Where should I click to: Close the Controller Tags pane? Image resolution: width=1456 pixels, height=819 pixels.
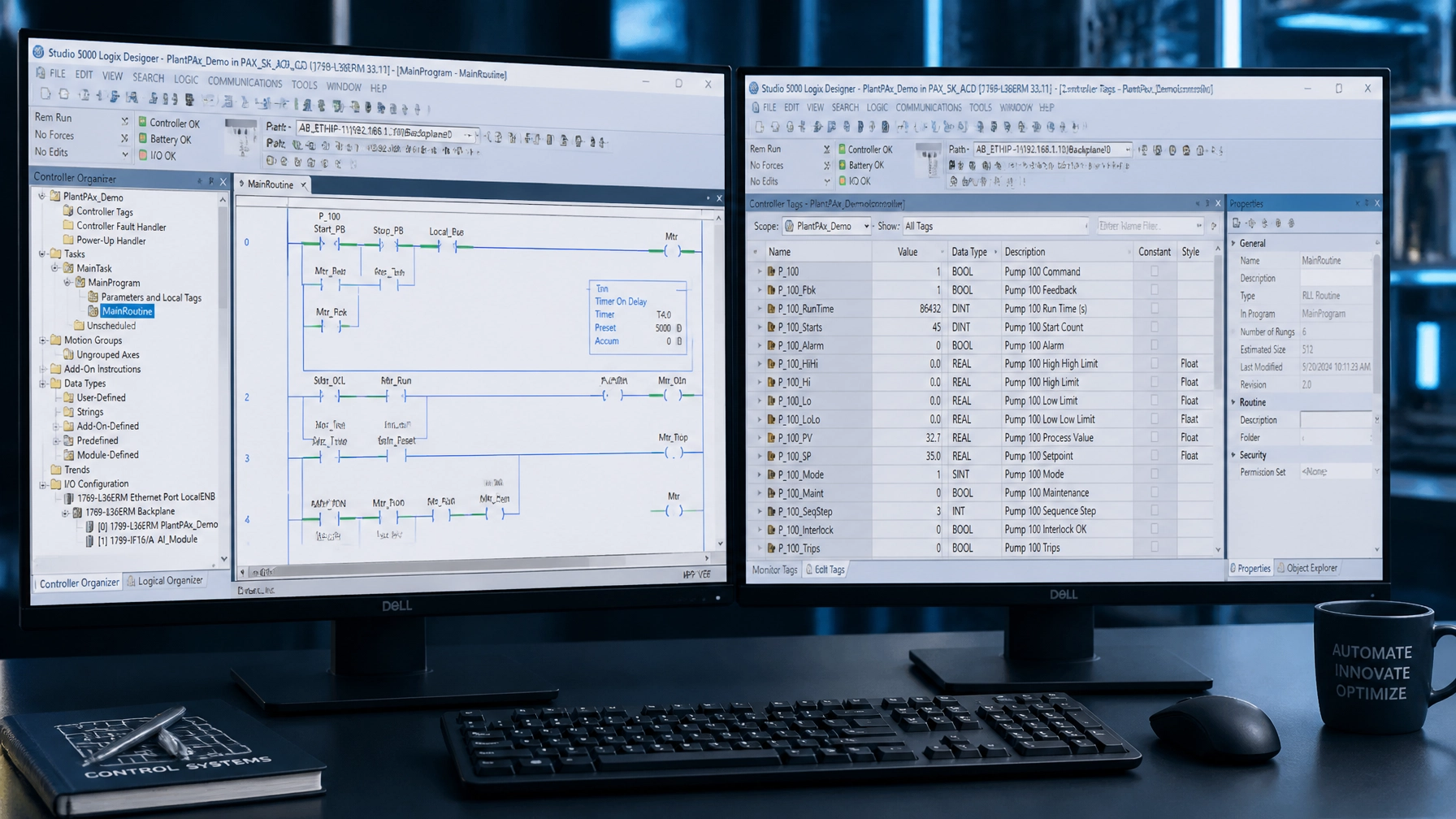coord(1217,203)
